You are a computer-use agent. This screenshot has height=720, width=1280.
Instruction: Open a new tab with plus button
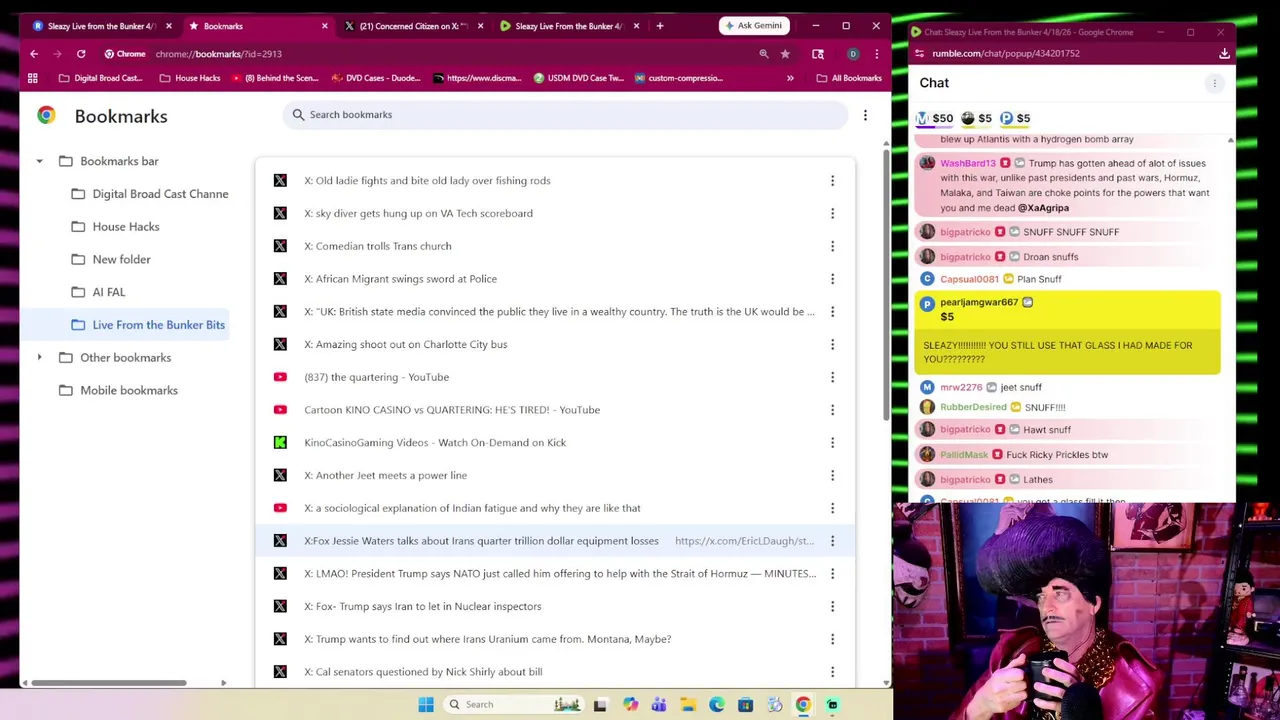click(660, 26)
